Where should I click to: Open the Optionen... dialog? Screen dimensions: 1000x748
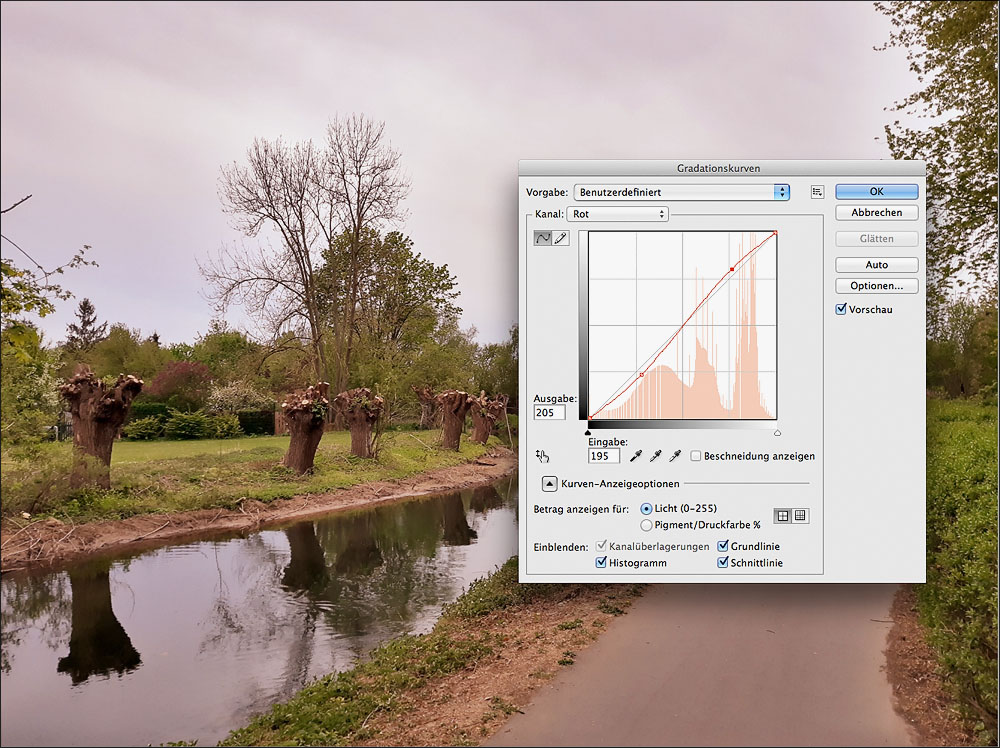877,286
